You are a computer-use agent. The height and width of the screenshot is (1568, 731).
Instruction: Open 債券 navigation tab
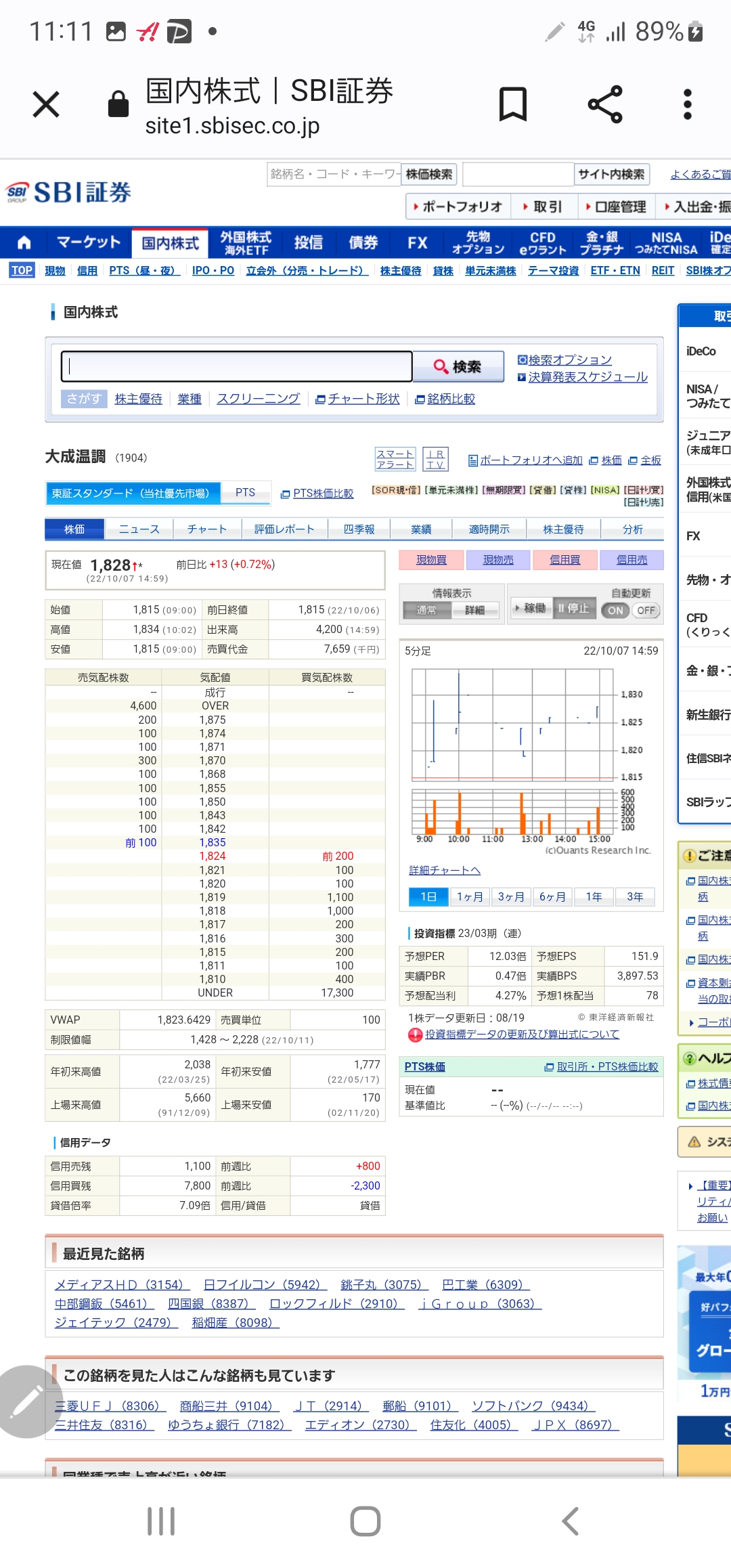(x=363, y=242)
